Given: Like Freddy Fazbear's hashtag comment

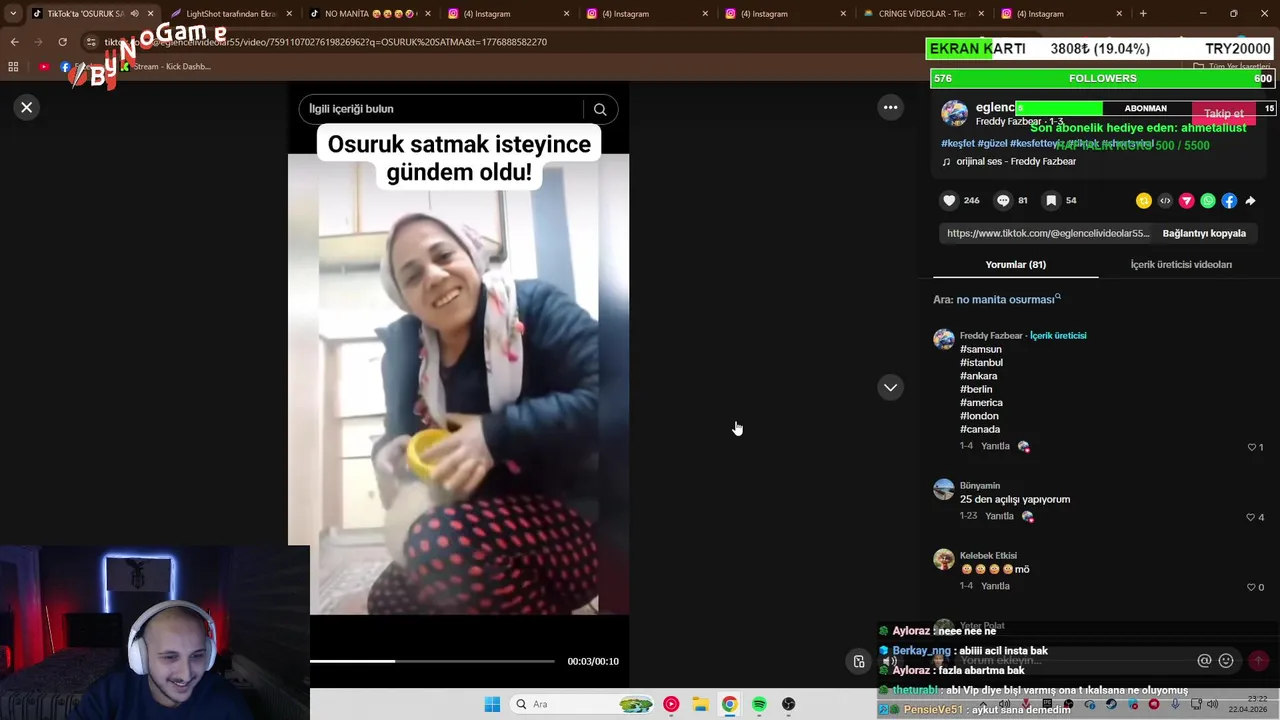Looking at the screenshot, I should pos(1251,447).
